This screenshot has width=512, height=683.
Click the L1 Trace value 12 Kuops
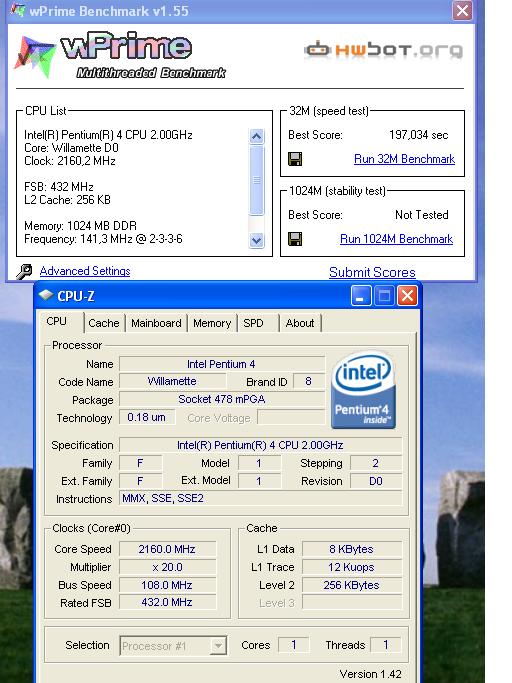(x=352, y=567)
